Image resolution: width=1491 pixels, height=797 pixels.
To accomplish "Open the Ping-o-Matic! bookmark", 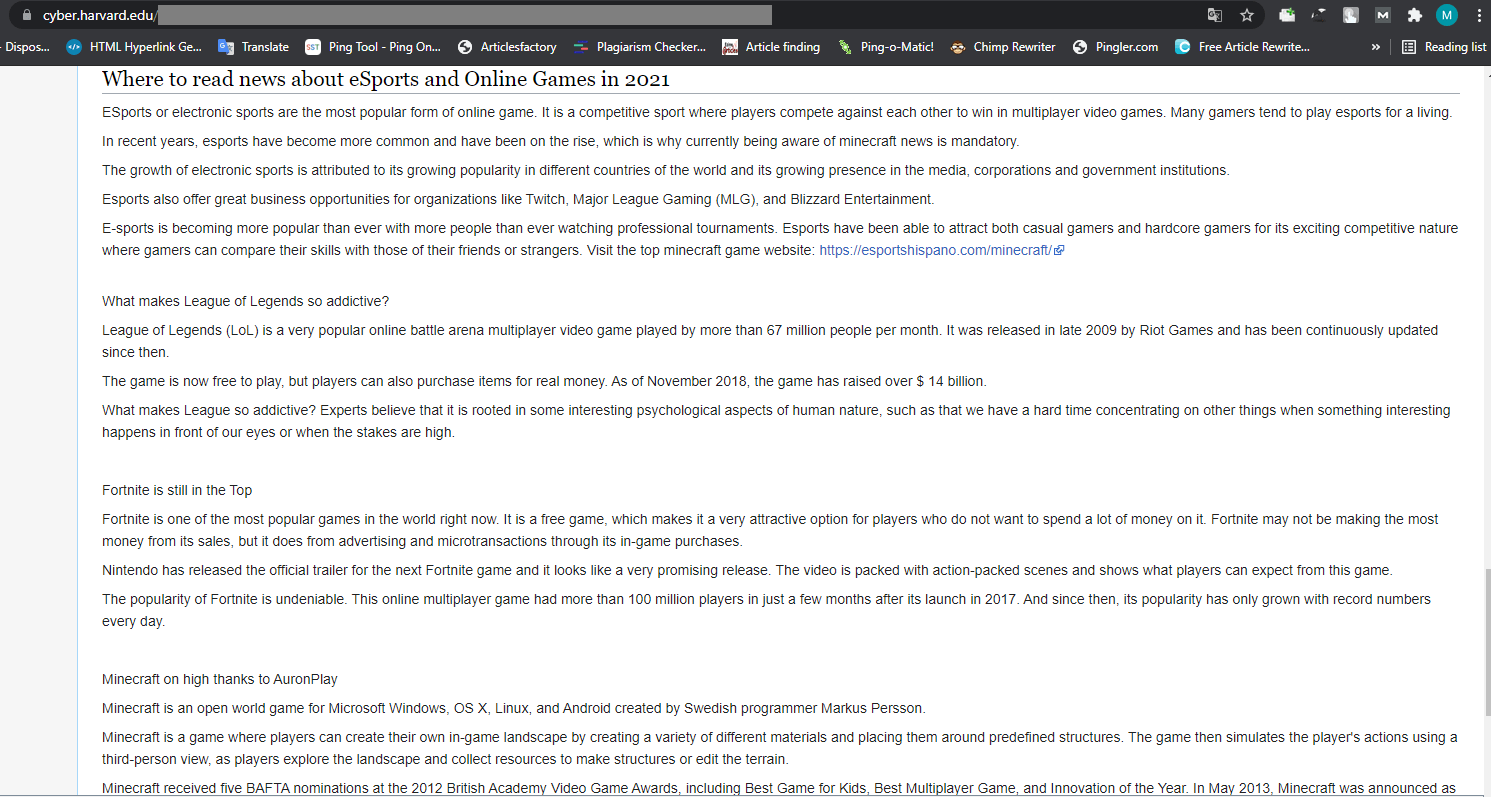I will click(x=886, y=47).
